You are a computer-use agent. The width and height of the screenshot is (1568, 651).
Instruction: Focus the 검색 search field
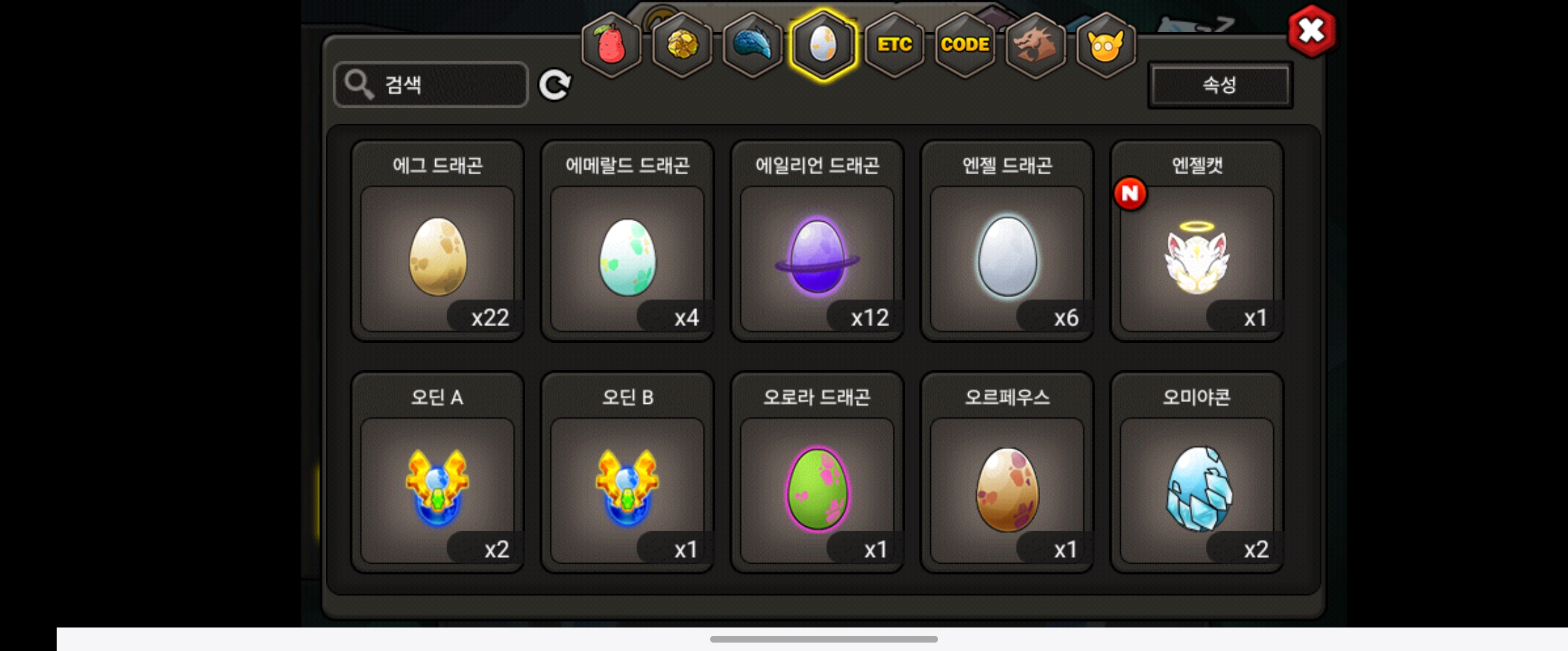click(431, 84)
